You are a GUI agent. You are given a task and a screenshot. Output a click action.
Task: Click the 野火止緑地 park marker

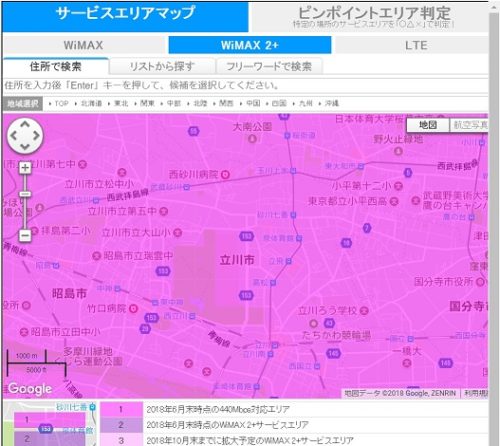coord(398,151)
